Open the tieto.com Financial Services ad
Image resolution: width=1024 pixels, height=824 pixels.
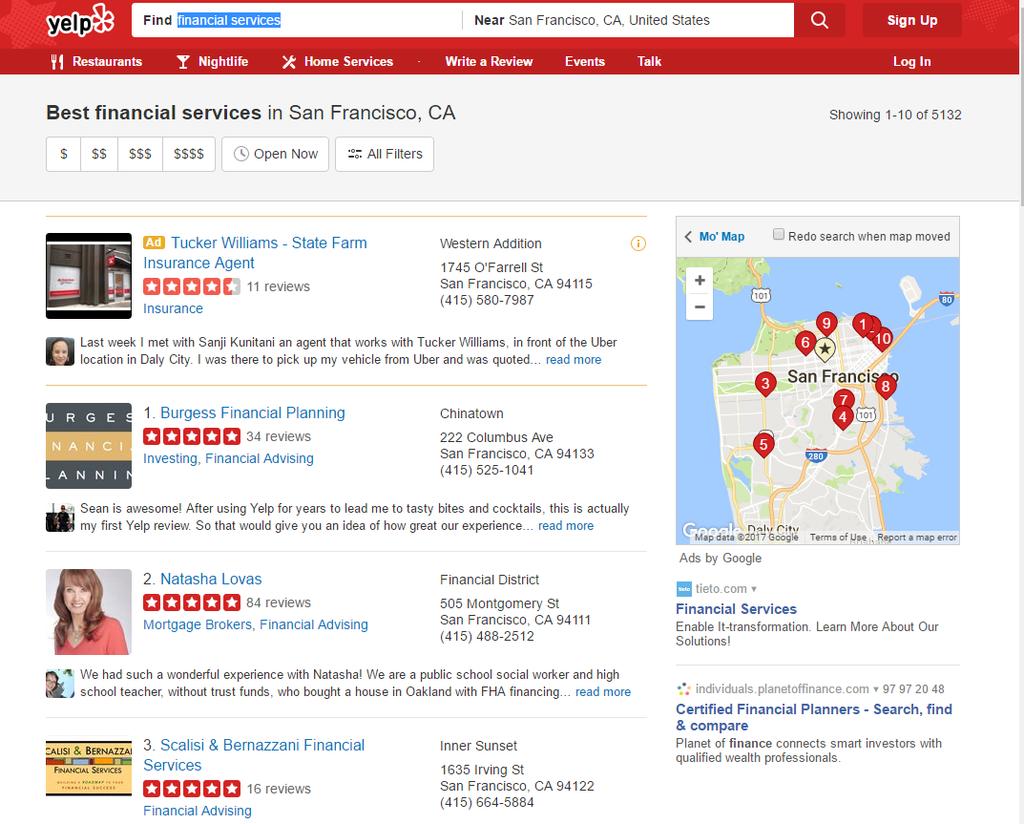point(736,609)
